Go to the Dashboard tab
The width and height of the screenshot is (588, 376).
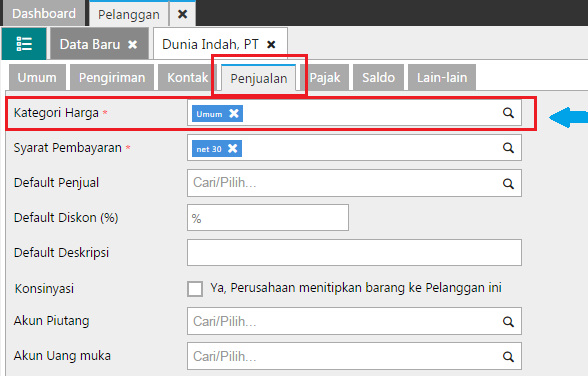(x=44, y=13)
